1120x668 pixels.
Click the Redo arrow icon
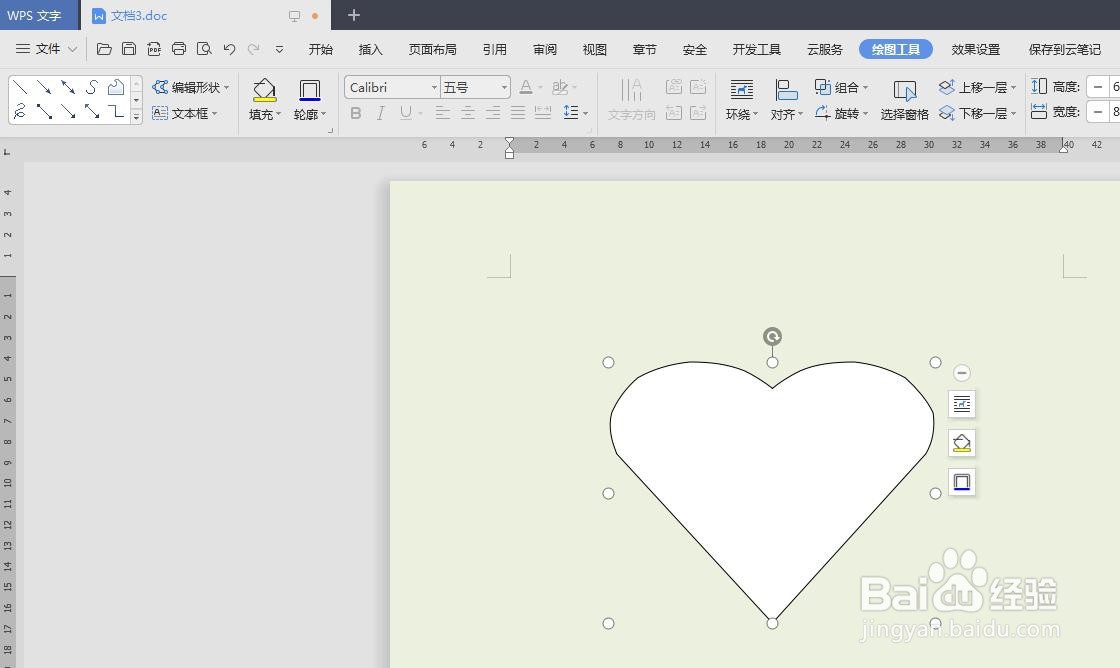254,49
